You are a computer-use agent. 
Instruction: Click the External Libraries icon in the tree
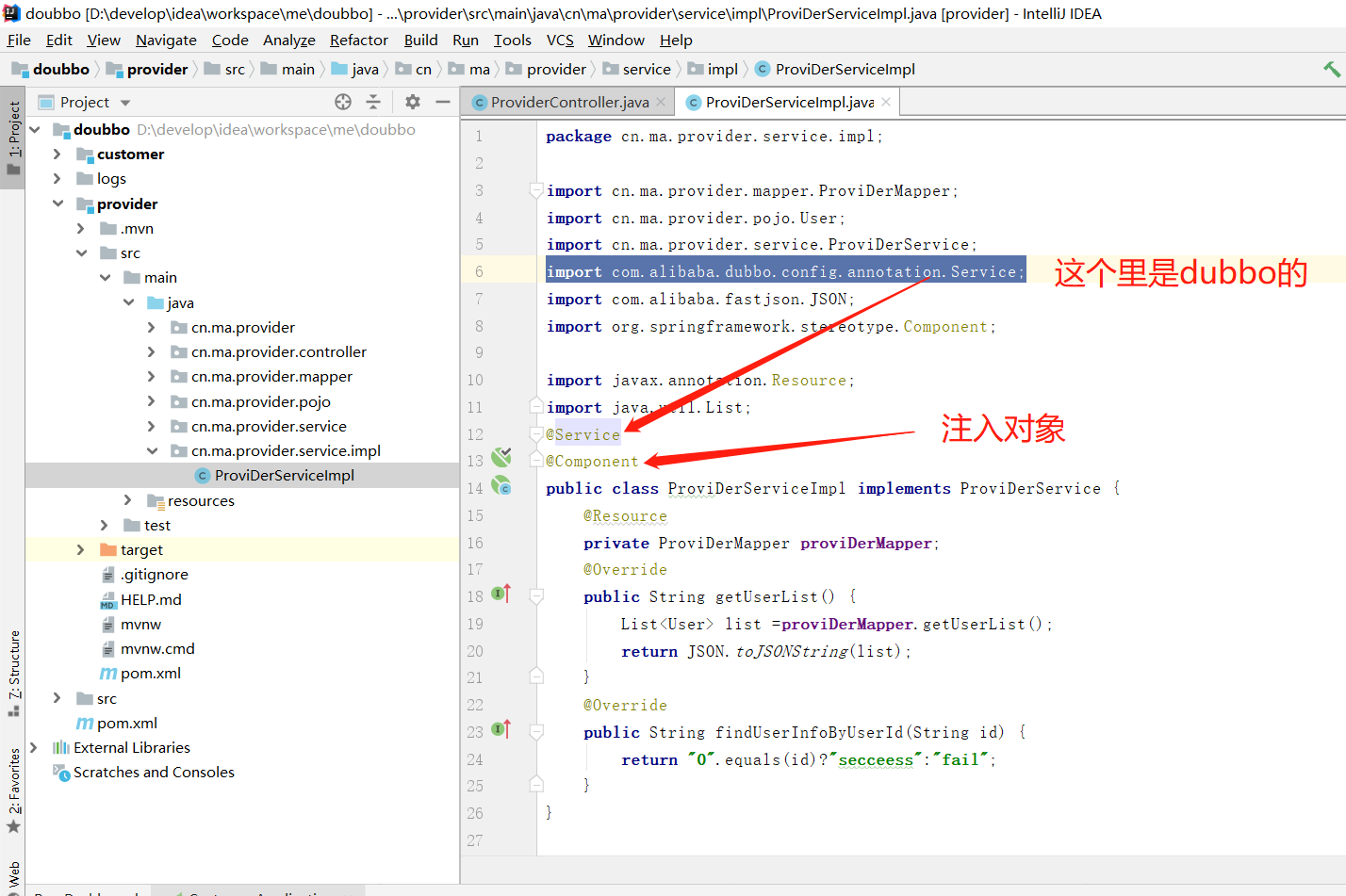click(61, 747)
